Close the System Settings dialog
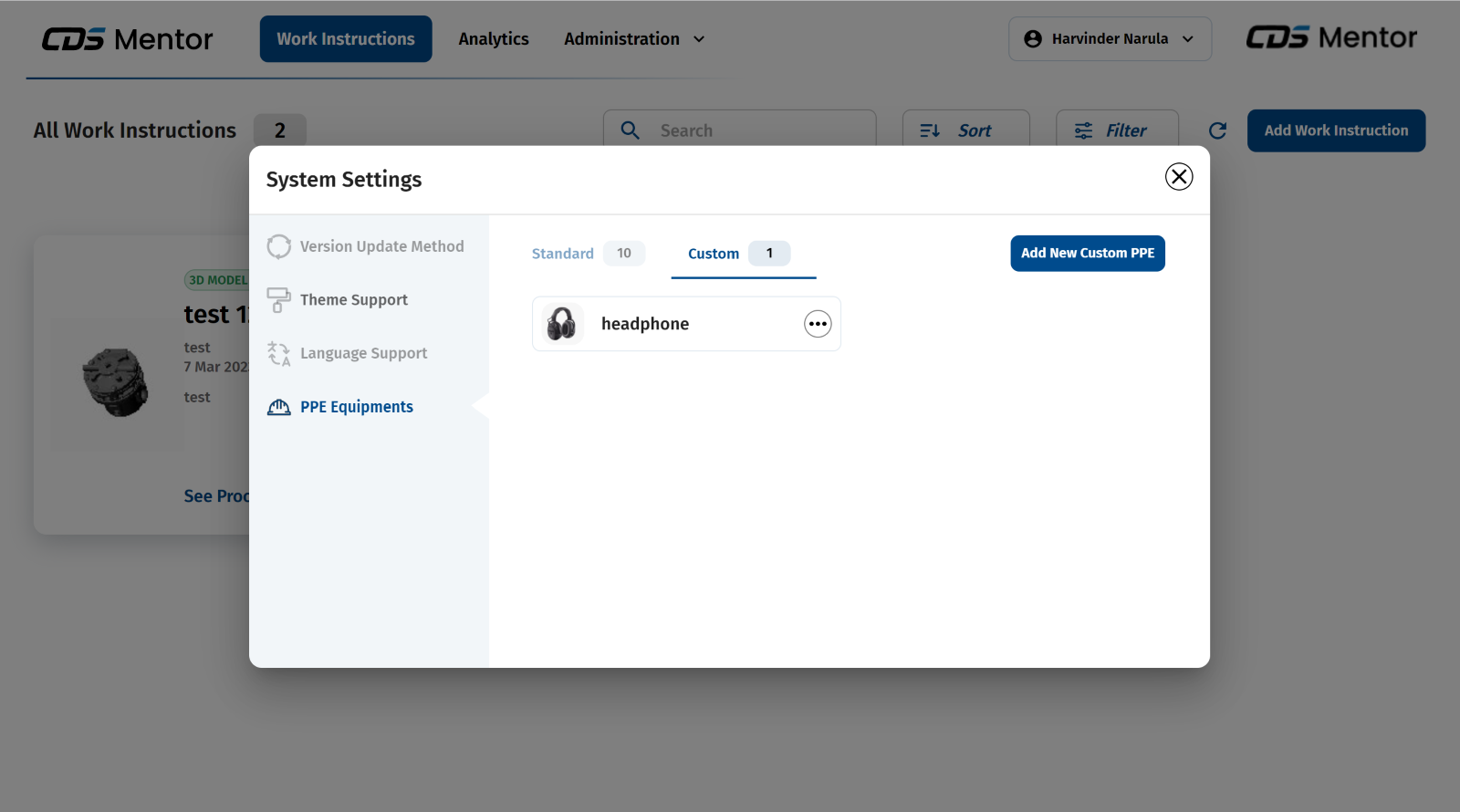 pyautogui.click(x=1179, y=177)
